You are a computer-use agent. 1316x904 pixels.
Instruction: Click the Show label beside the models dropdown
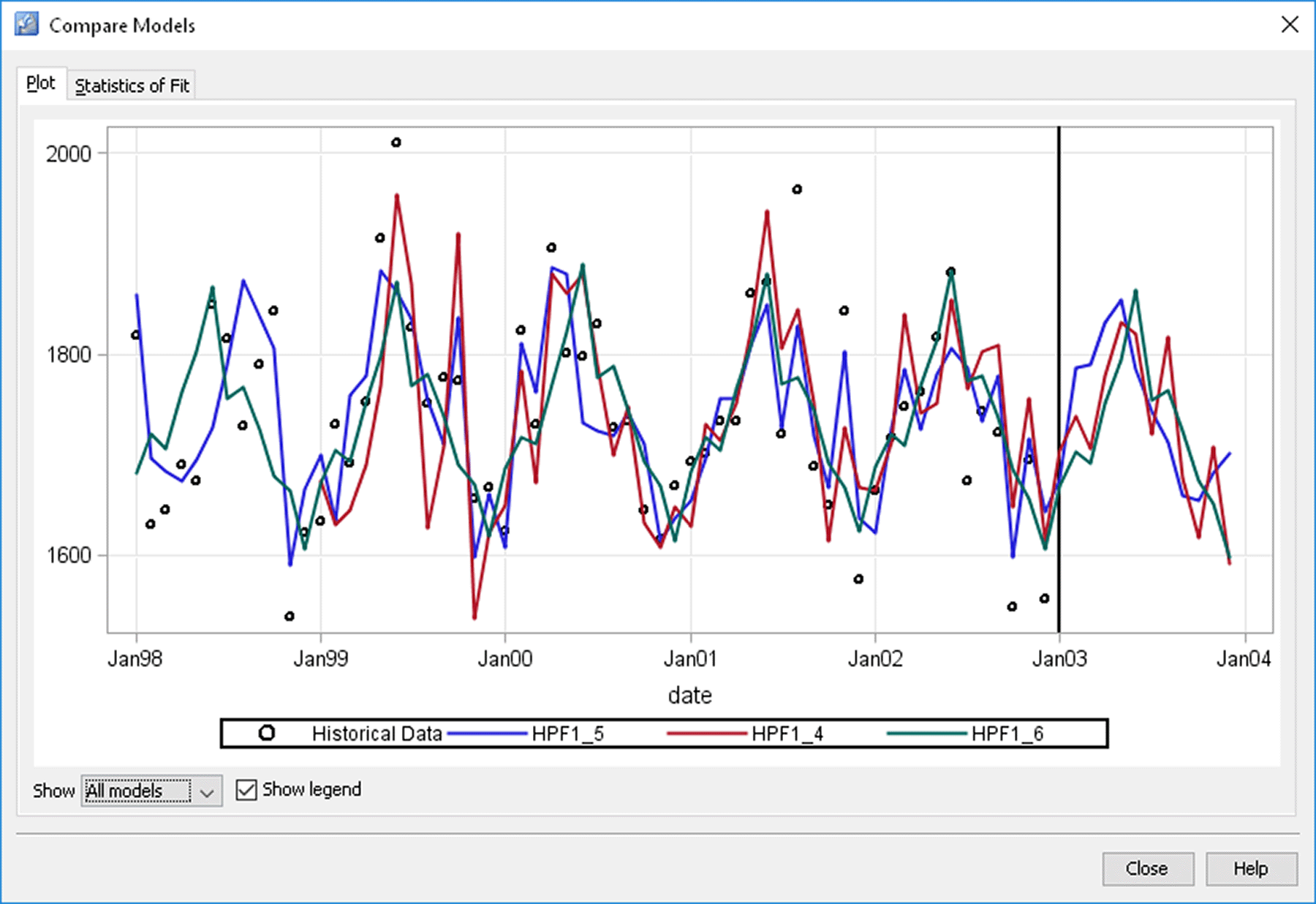pos(53,791)
